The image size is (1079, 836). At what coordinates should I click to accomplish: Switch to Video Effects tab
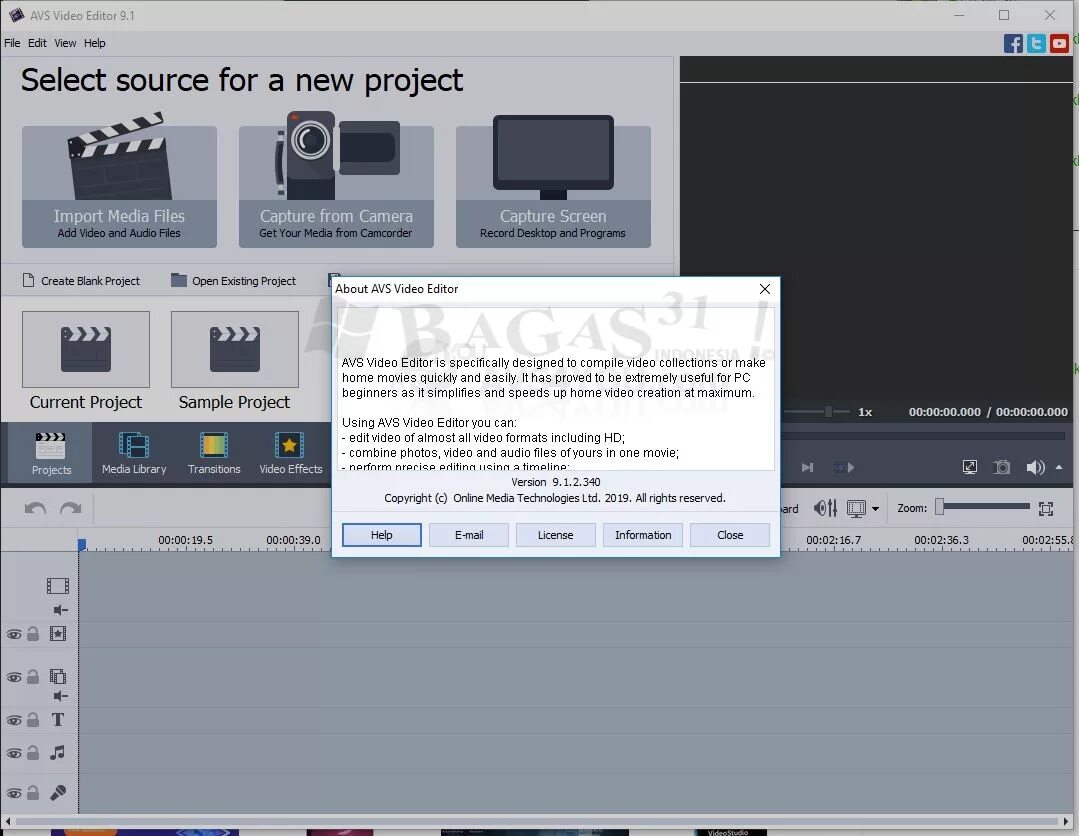[290, 453]
